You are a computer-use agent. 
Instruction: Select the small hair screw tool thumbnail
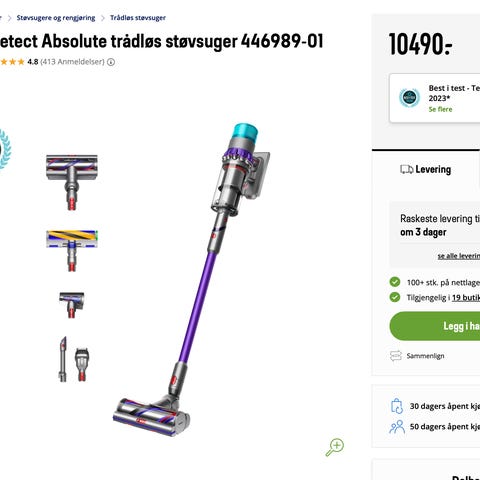72,305
